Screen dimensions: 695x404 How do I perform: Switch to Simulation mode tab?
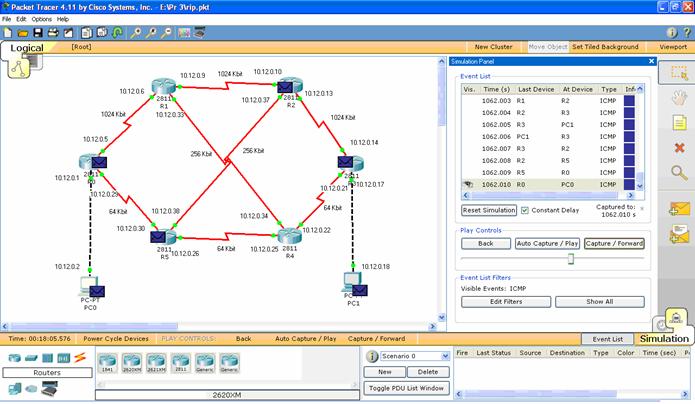(664, 338)
